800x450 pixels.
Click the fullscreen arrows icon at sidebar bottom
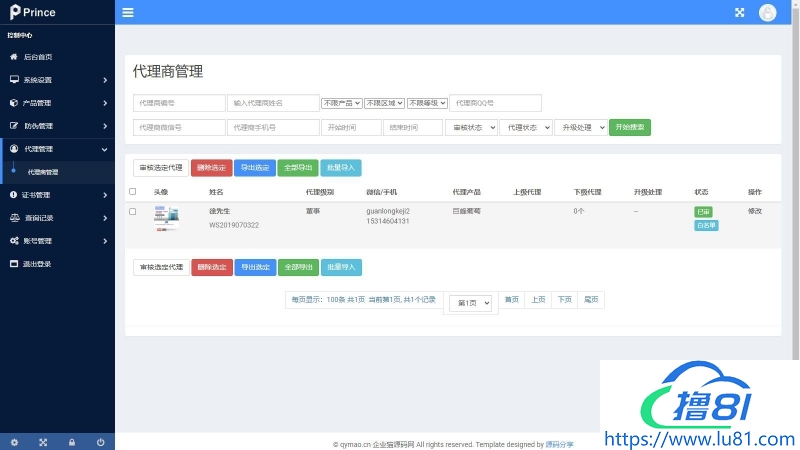point(43,442)
